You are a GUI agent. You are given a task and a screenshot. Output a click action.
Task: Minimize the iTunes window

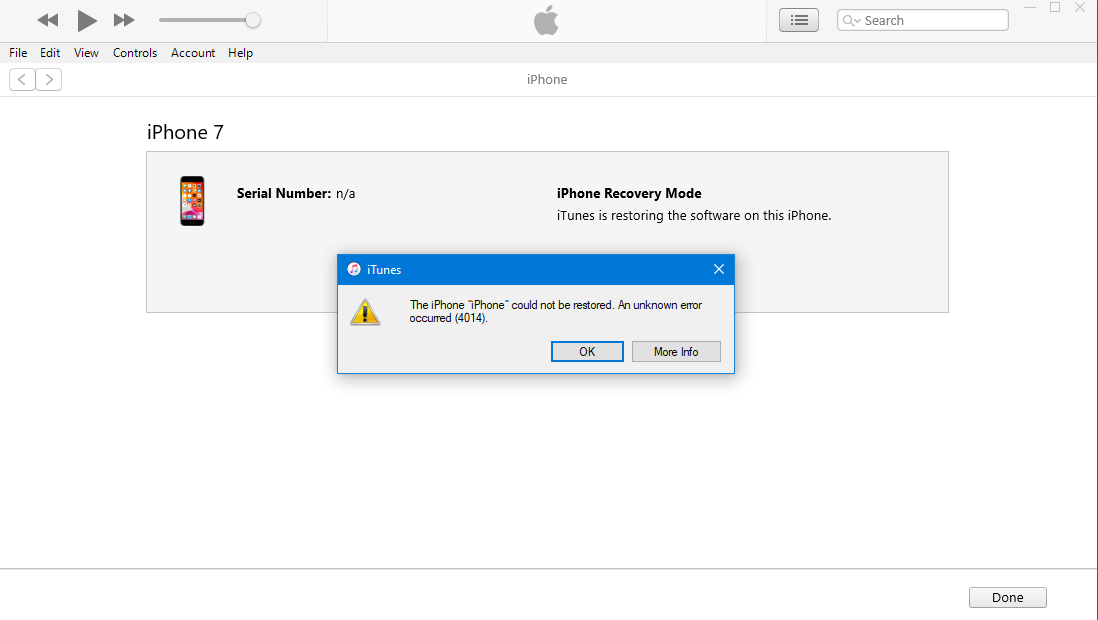point(1029,8)
